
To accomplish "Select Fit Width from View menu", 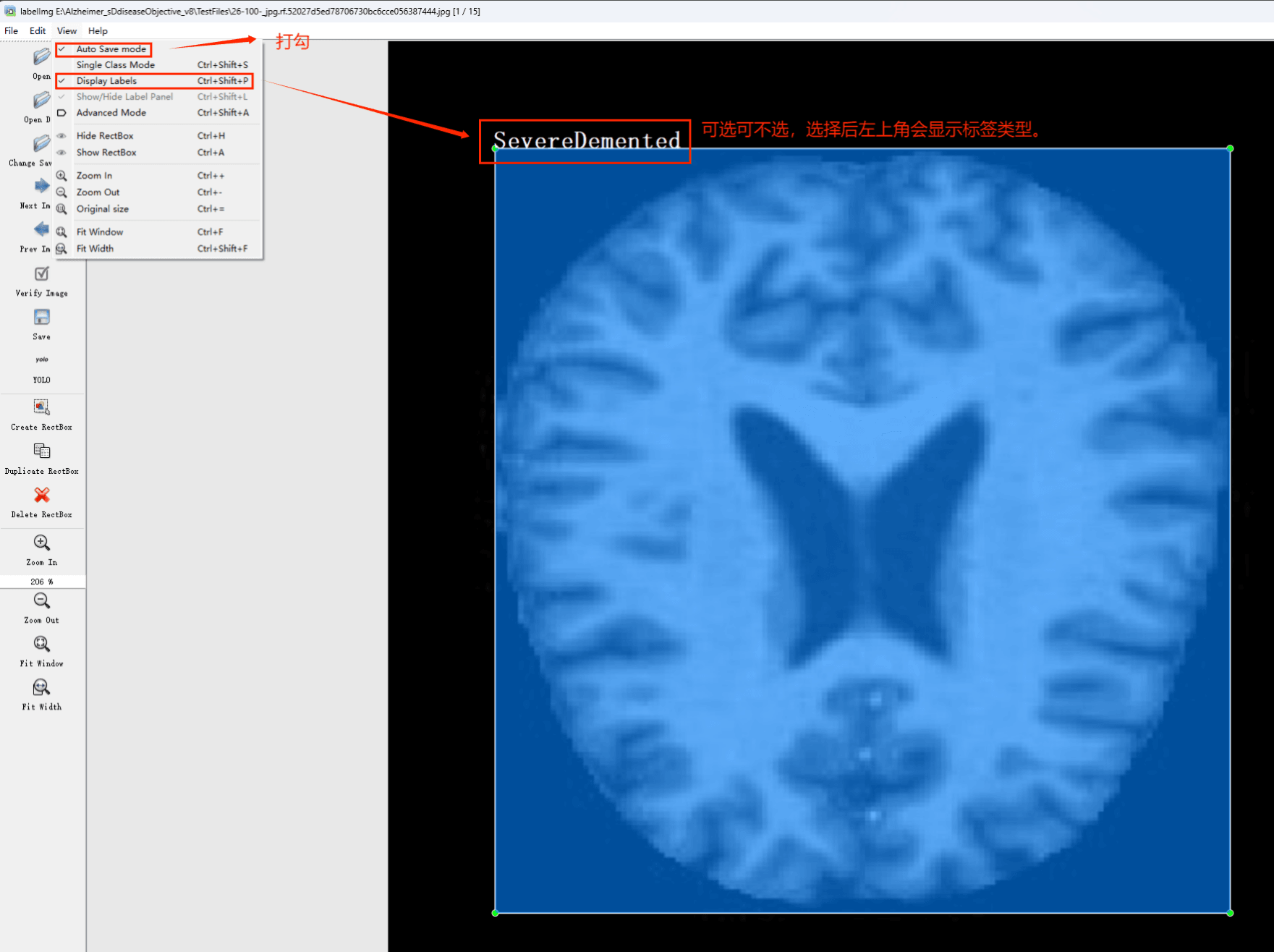I will 158,249.
